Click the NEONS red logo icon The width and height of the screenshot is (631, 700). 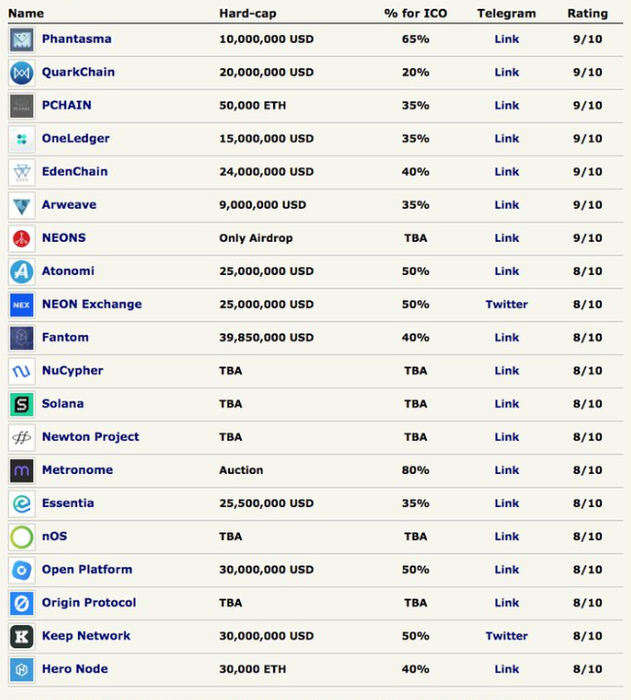pyautogui.click(x=22, y=239)
